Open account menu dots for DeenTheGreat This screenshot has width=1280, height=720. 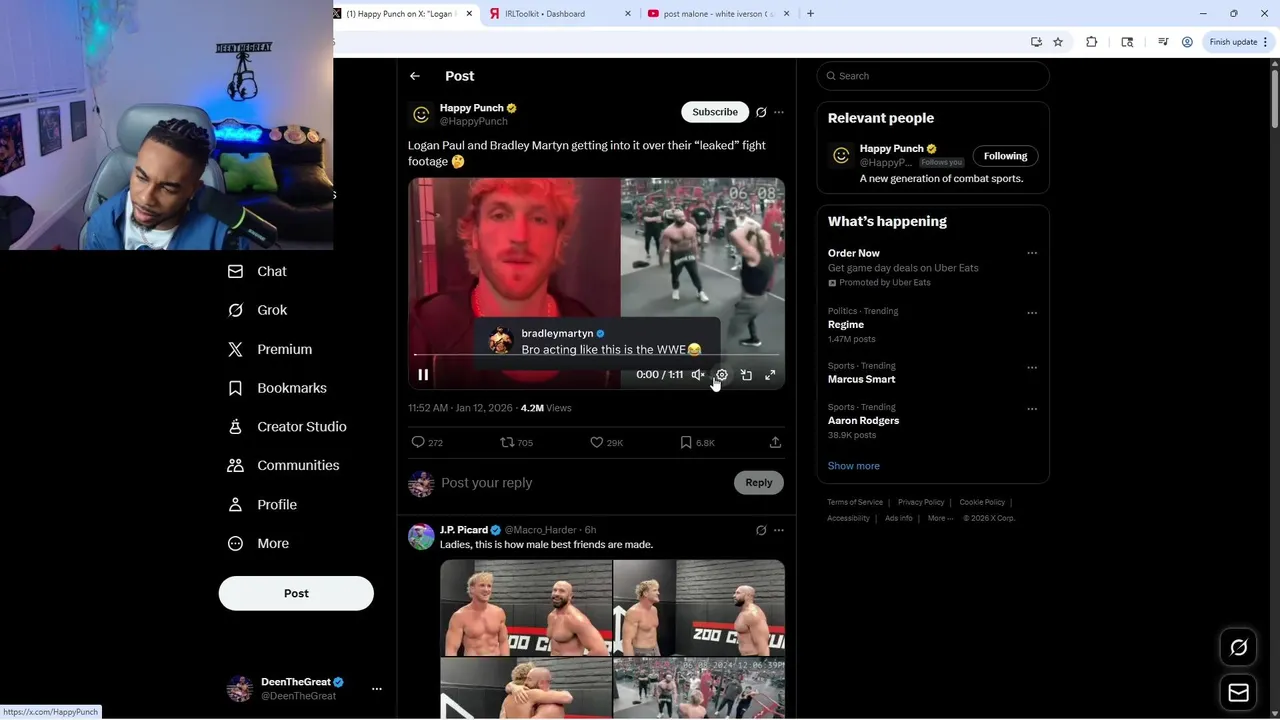[x=377, y=689]
